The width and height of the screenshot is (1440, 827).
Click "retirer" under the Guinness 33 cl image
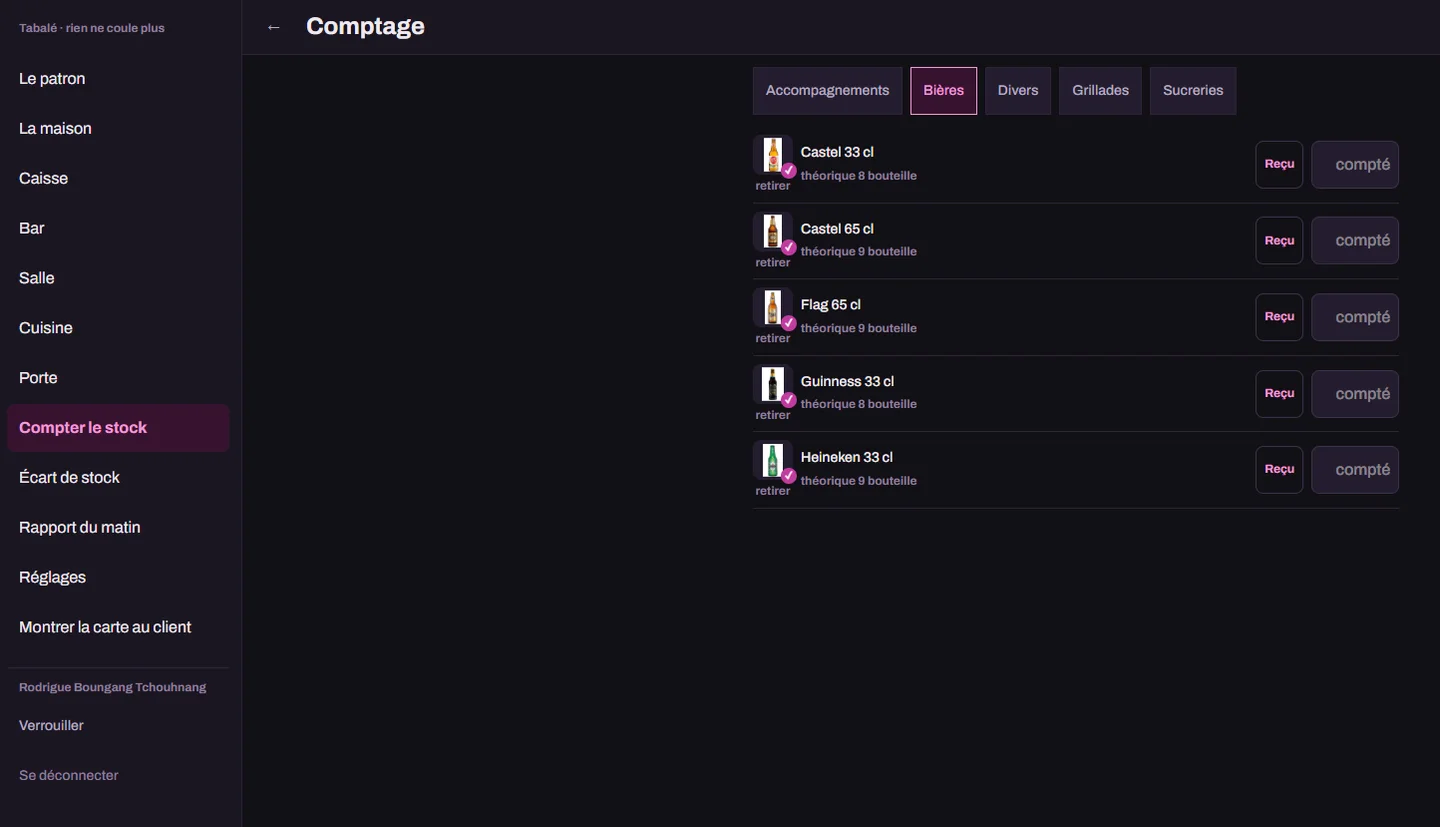point(773,415)
